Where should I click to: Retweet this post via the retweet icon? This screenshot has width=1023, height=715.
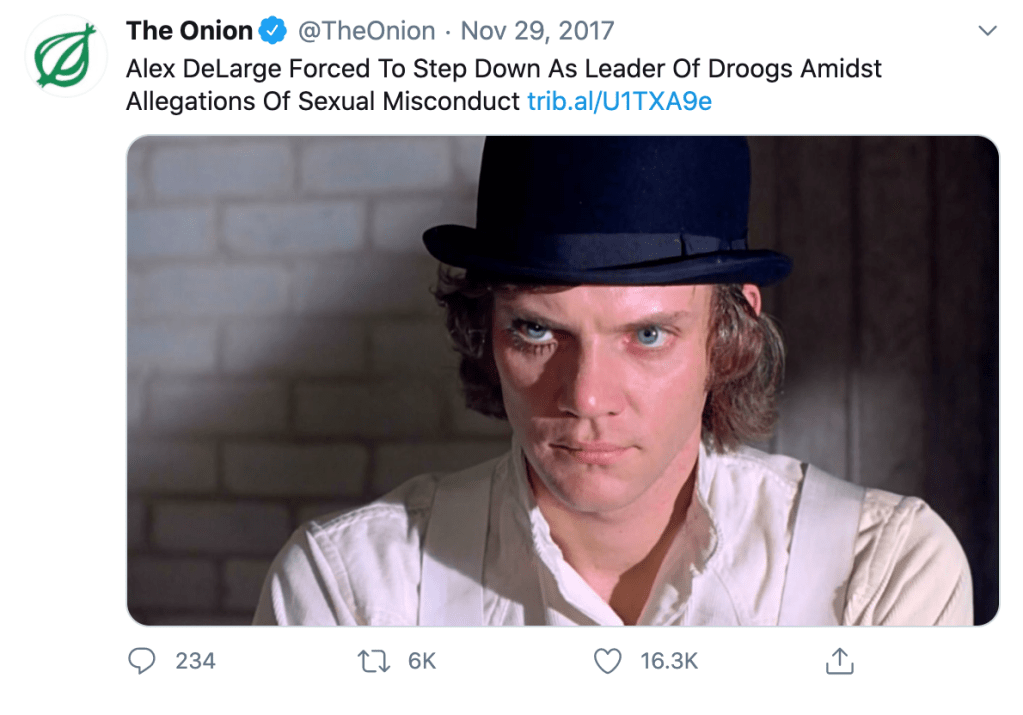click(374, 660)
